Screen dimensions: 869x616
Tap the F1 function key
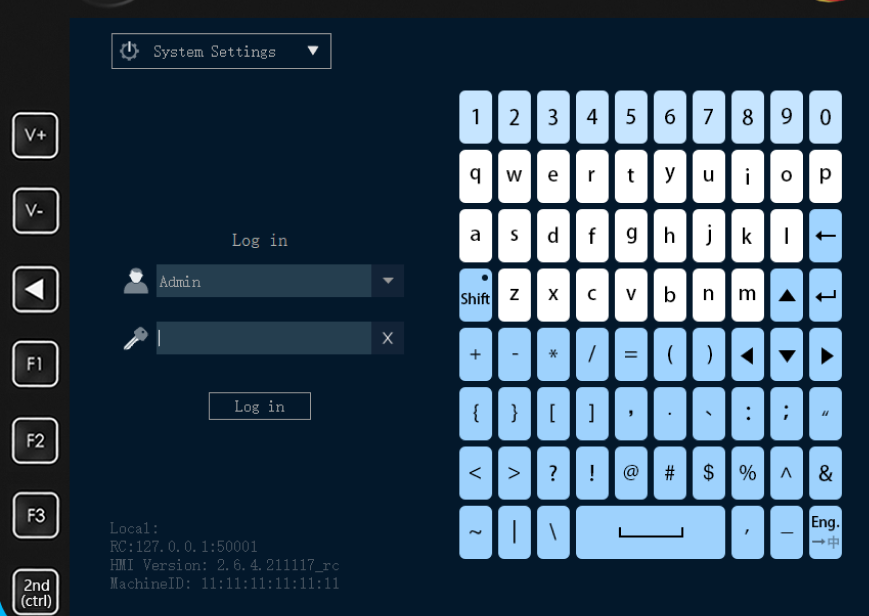tap(35, 364)
